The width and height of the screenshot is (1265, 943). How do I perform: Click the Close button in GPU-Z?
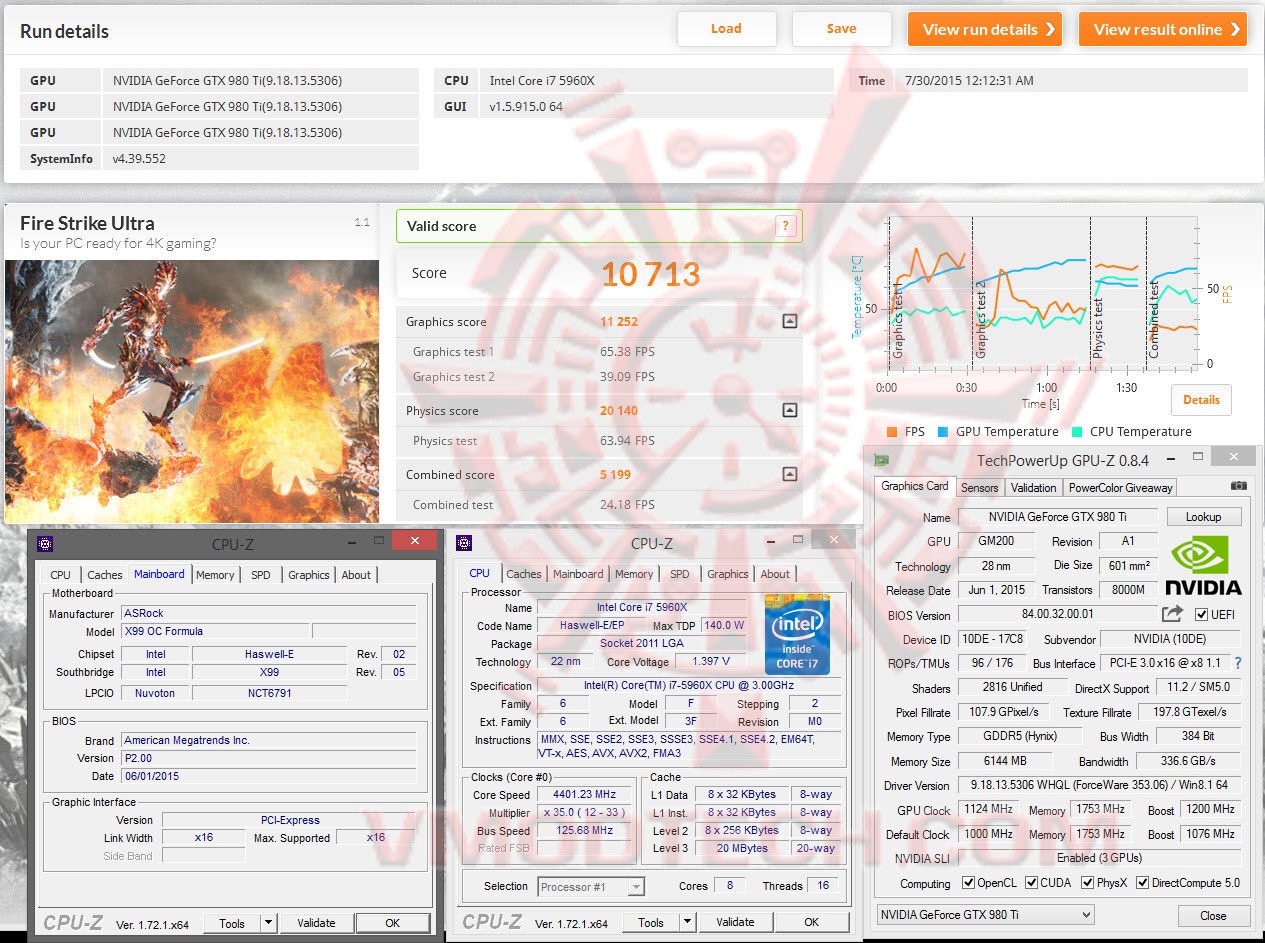pyautogui.click(x=1213, y=915)
